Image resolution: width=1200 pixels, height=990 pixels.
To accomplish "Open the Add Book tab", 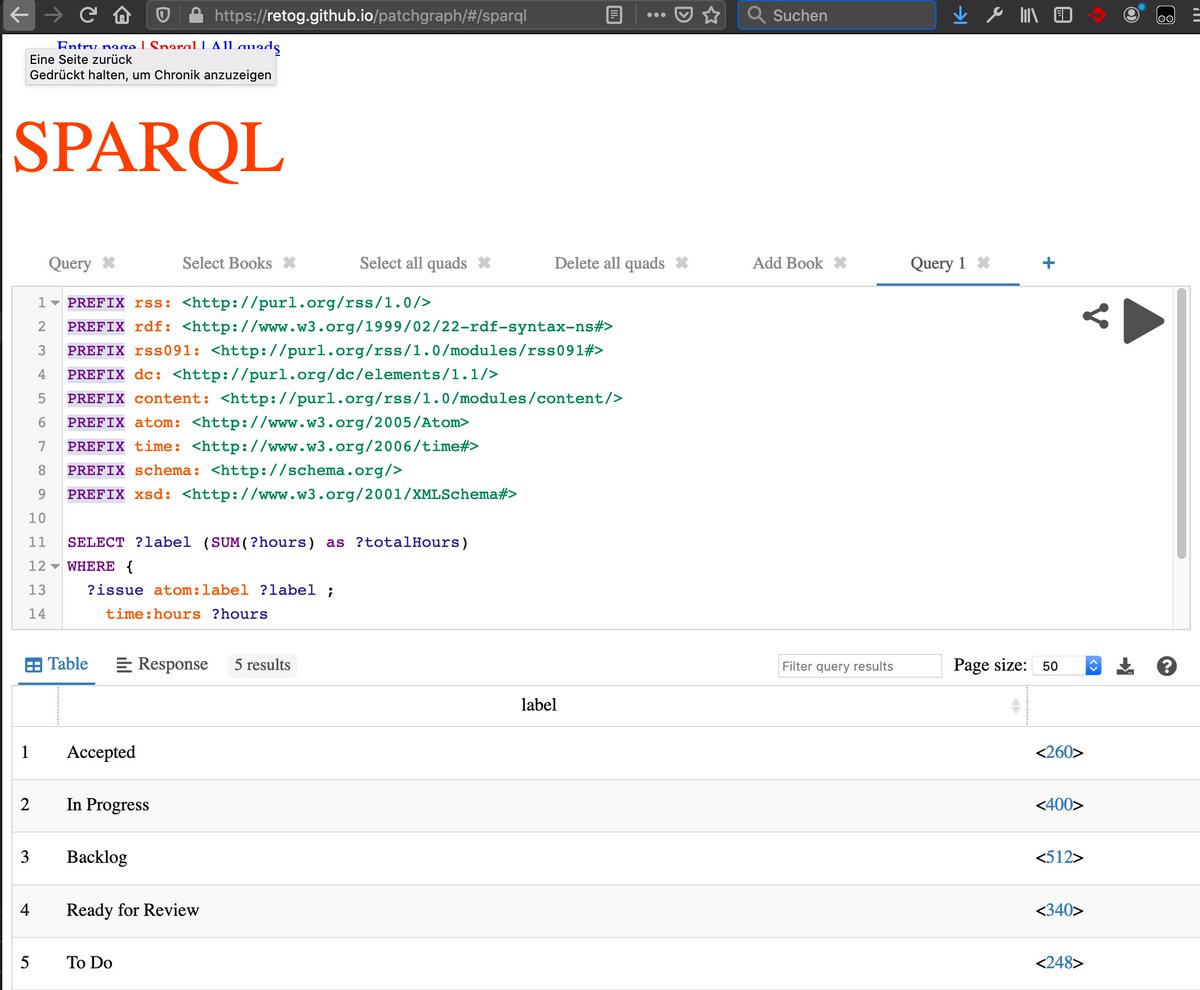I will click(x=788, y=263).
